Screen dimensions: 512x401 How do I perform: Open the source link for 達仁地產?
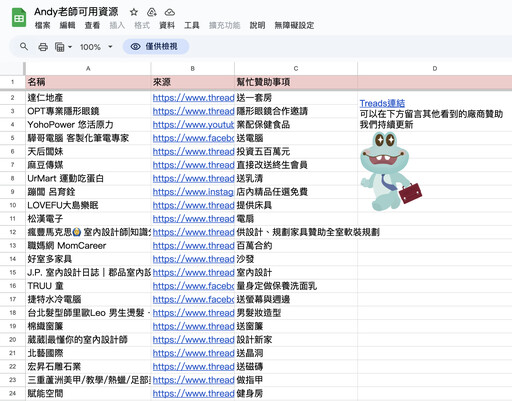coord(193,98)
